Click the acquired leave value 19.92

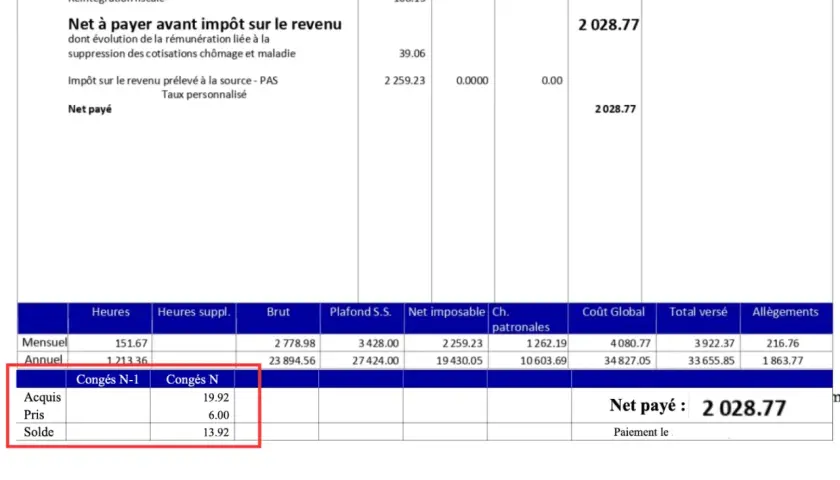(216, 398)
